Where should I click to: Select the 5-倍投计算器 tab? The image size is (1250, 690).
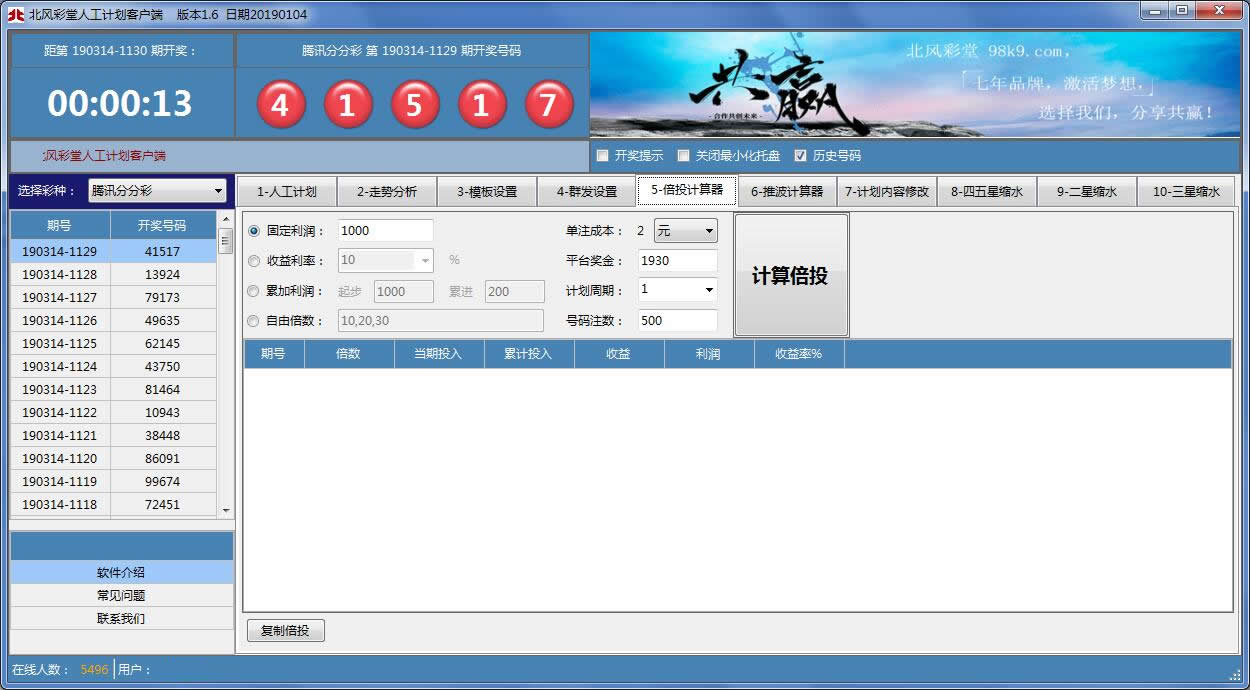click(x=687, y=190)
